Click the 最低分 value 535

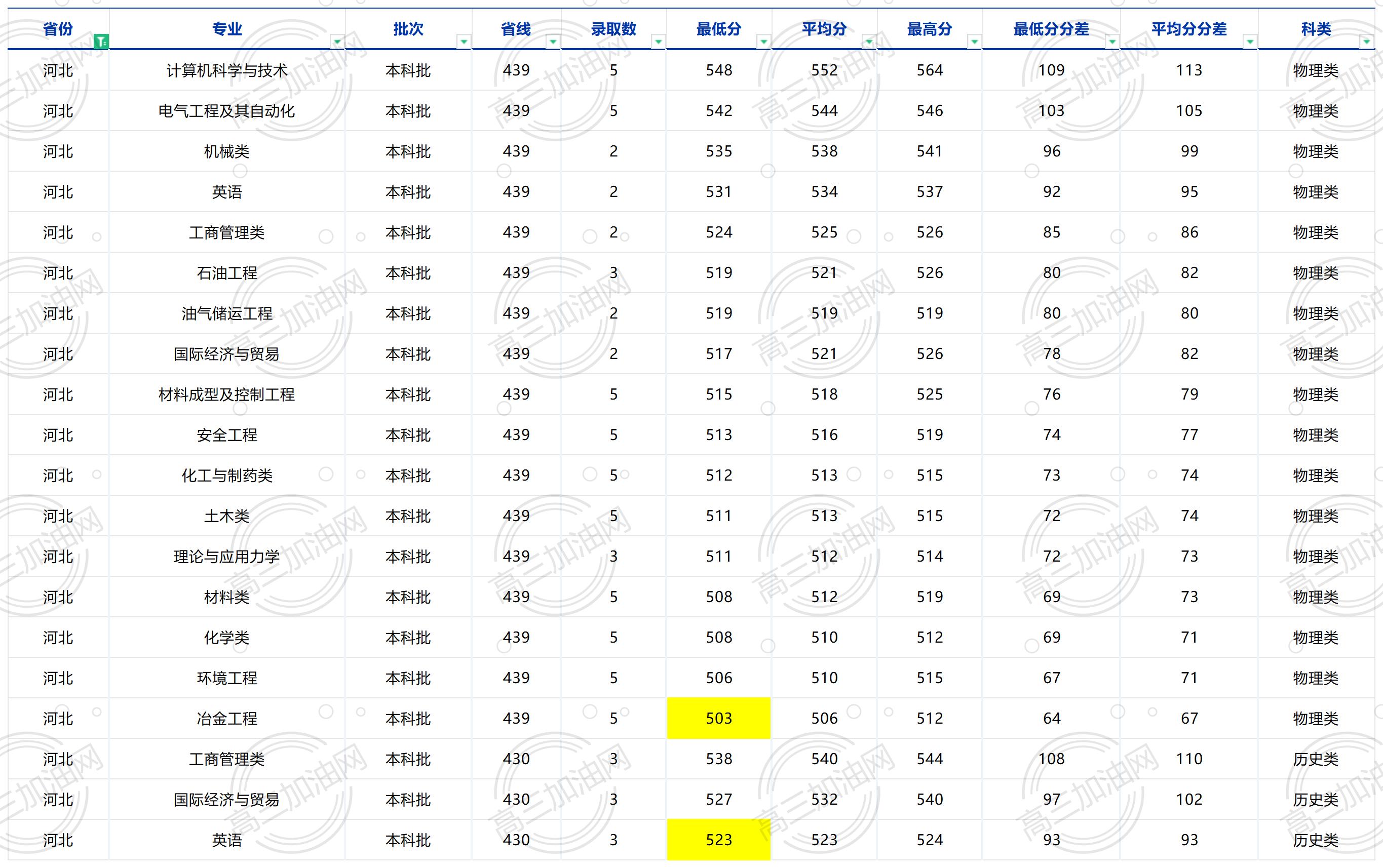tap(719, 151)
